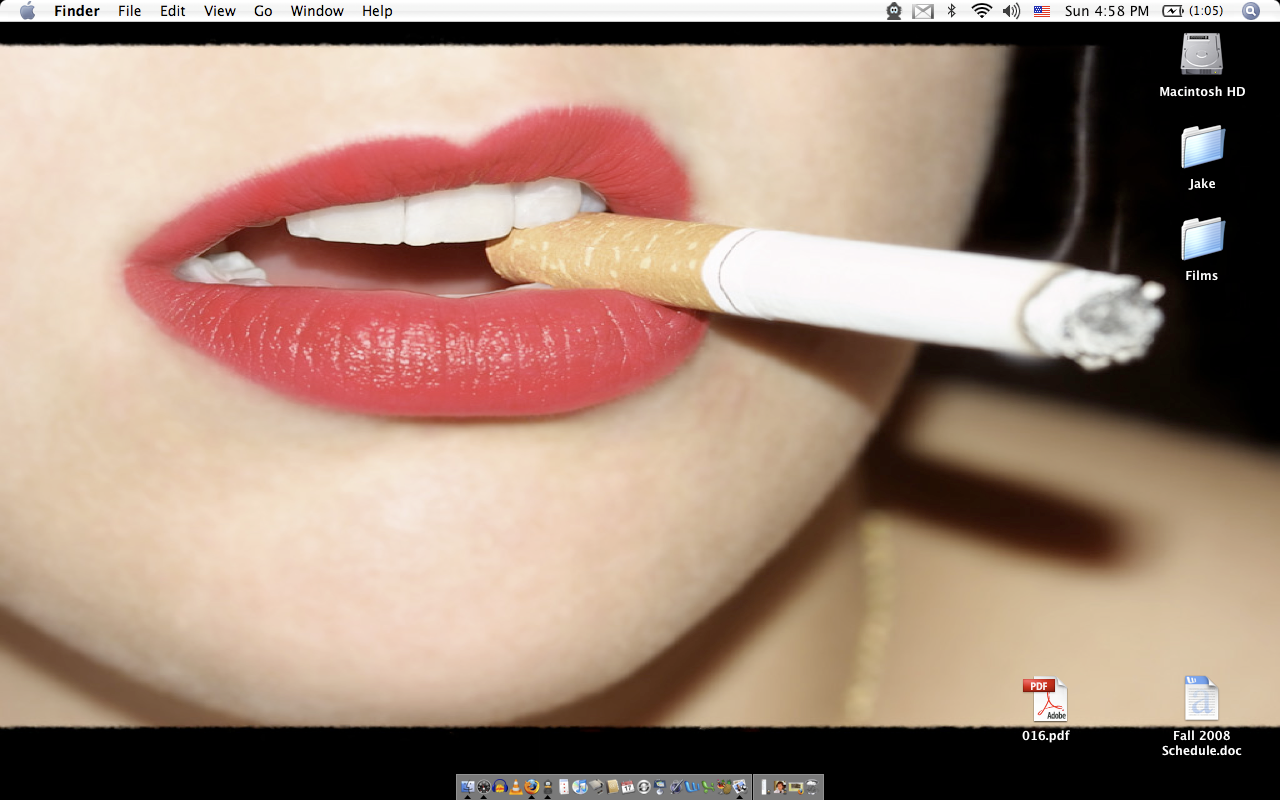
Task: Open the Wi-Fi AirPort status menu
Action: [981, 11]
